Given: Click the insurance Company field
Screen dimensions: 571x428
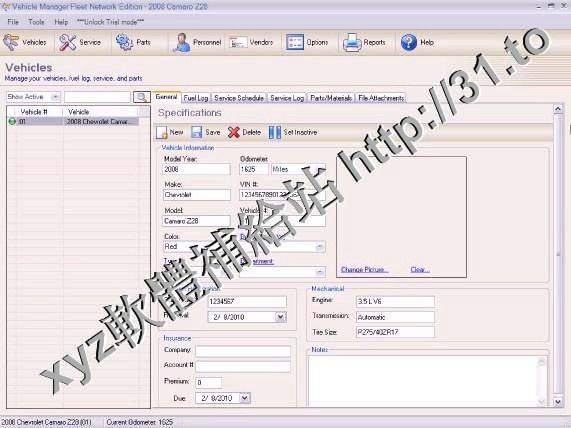Looking at the screenshot, I should coord(243,351).
